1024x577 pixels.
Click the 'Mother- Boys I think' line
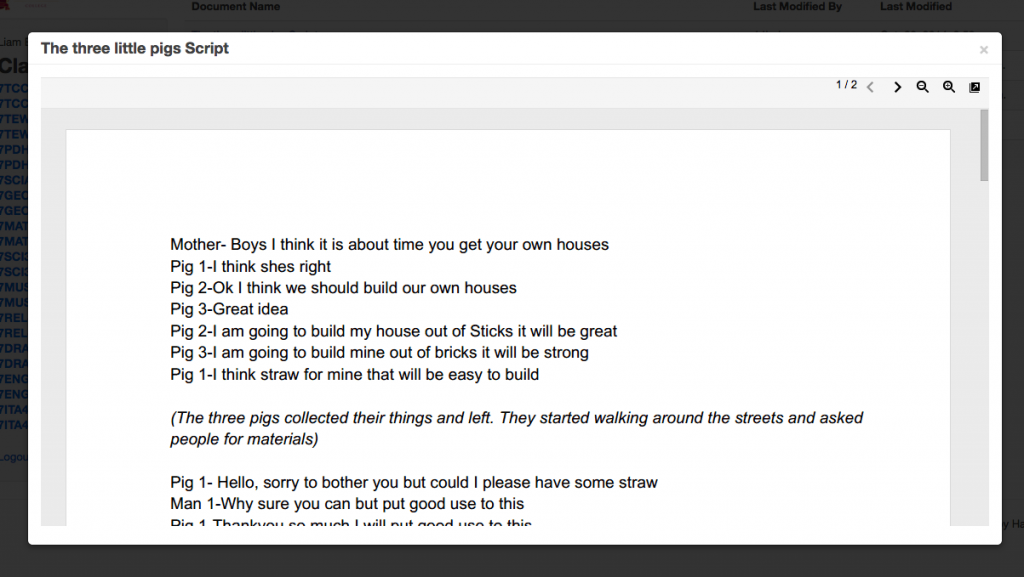pyautogui.click(x=389, y=245)
